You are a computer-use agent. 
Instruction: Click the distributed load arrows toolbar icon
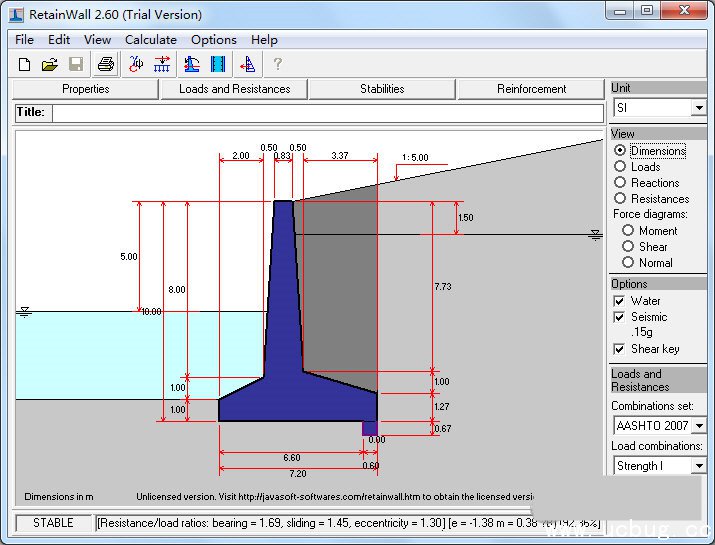161,65
